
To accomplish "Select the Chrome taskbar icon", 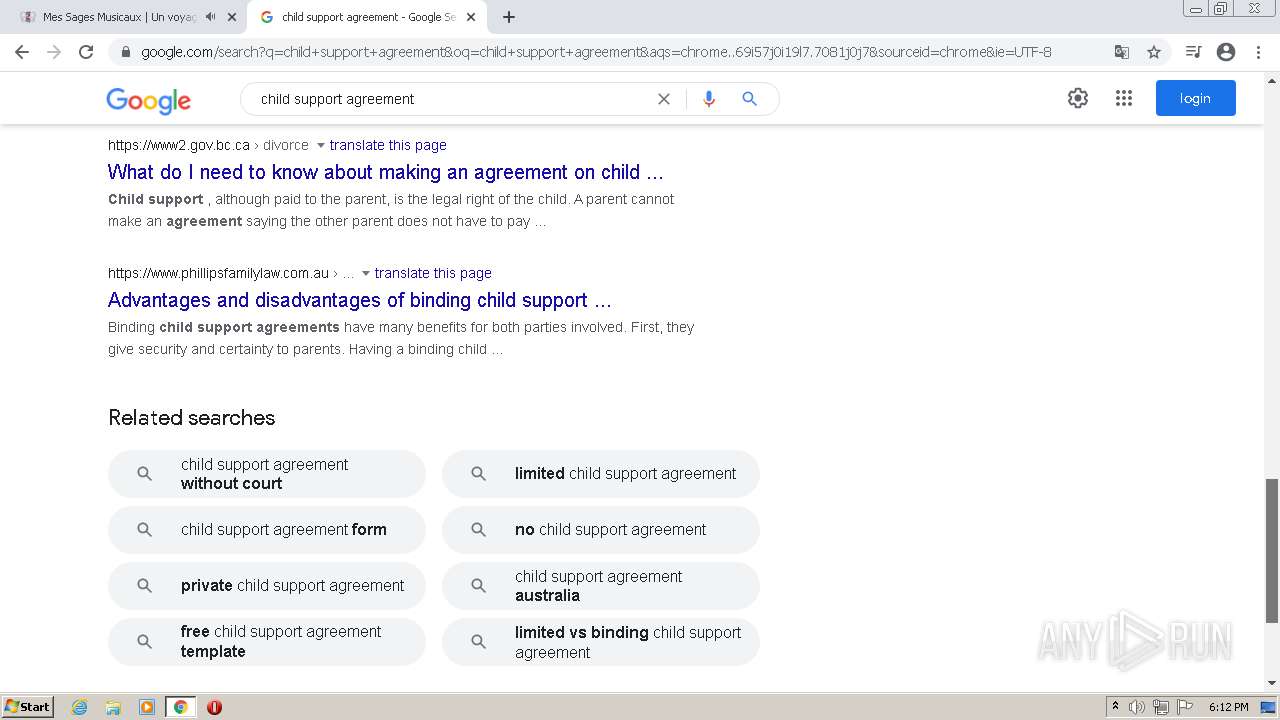I will 181,707.
